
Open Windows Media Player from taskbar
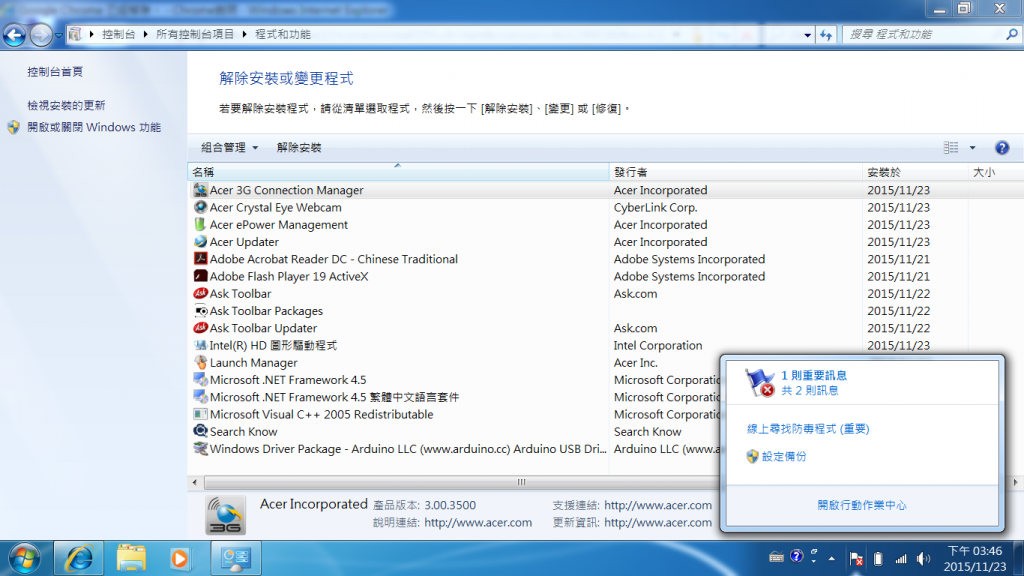[x=180, y=559]
